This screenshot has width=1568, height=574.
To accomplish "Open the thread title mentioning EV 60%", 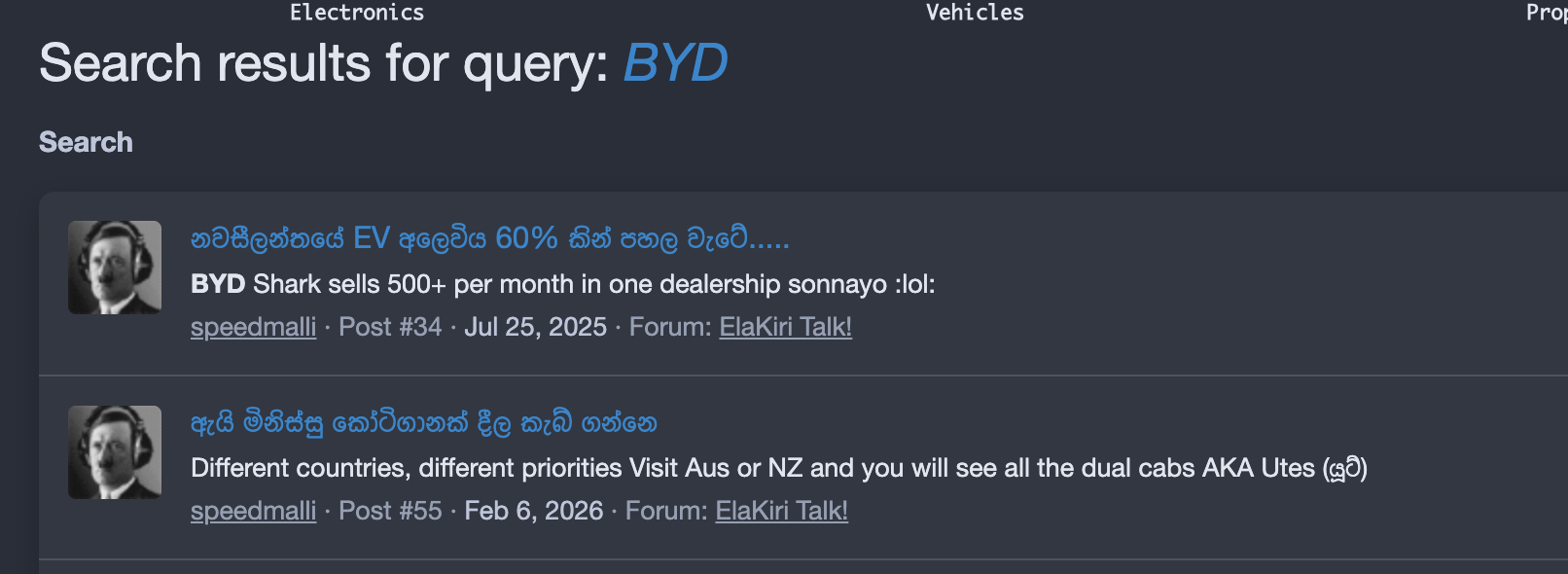I will 490,238.
